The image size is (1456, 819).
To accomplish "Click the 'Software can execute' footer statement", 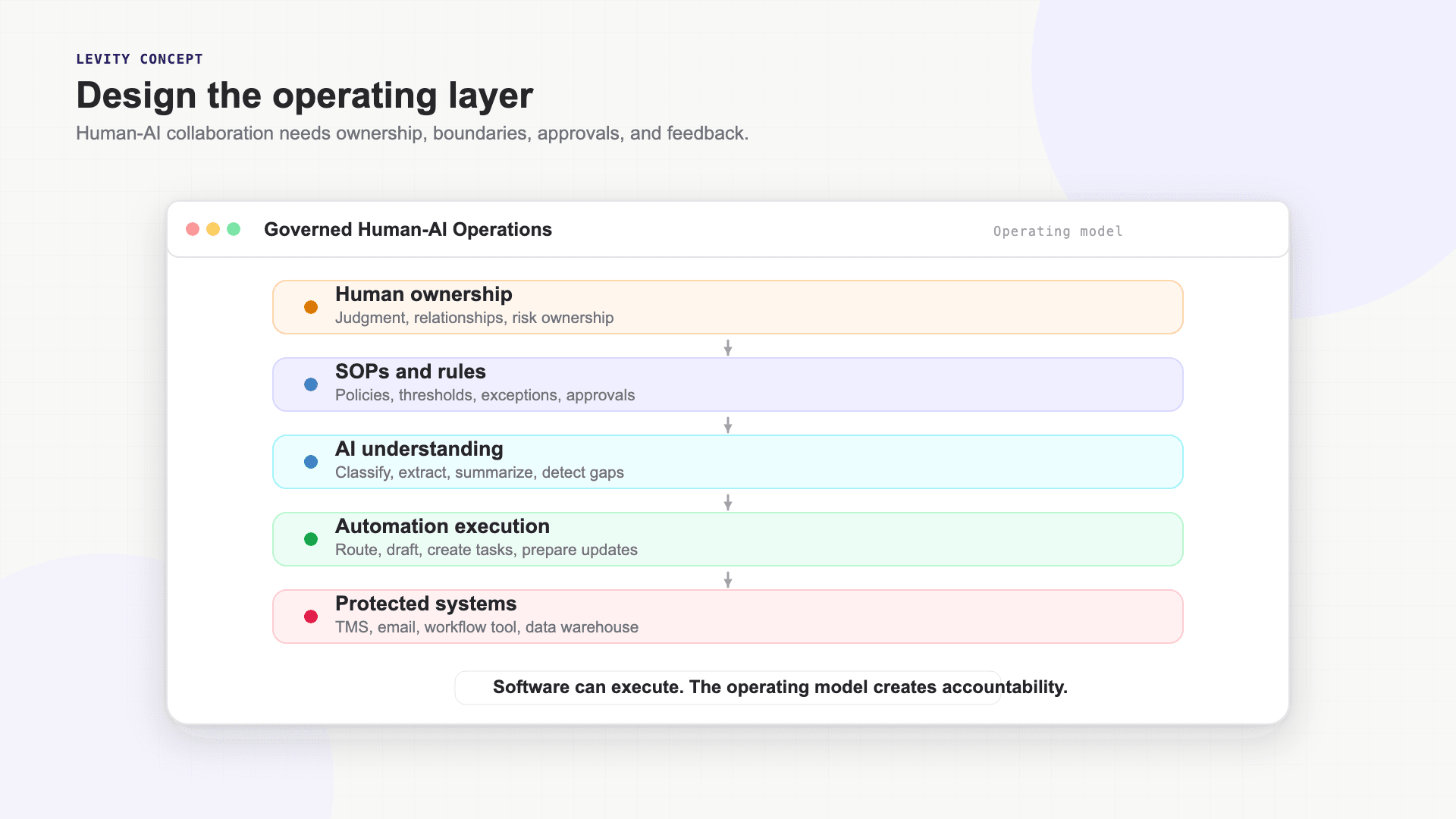I will (x=780, y=687).
